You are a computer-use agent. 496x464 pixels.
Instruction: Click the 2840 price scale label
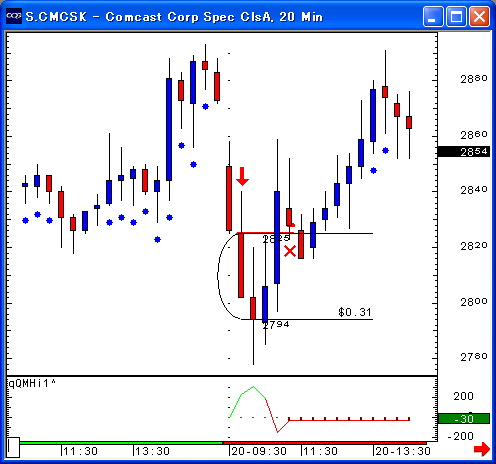pos(474,190)
